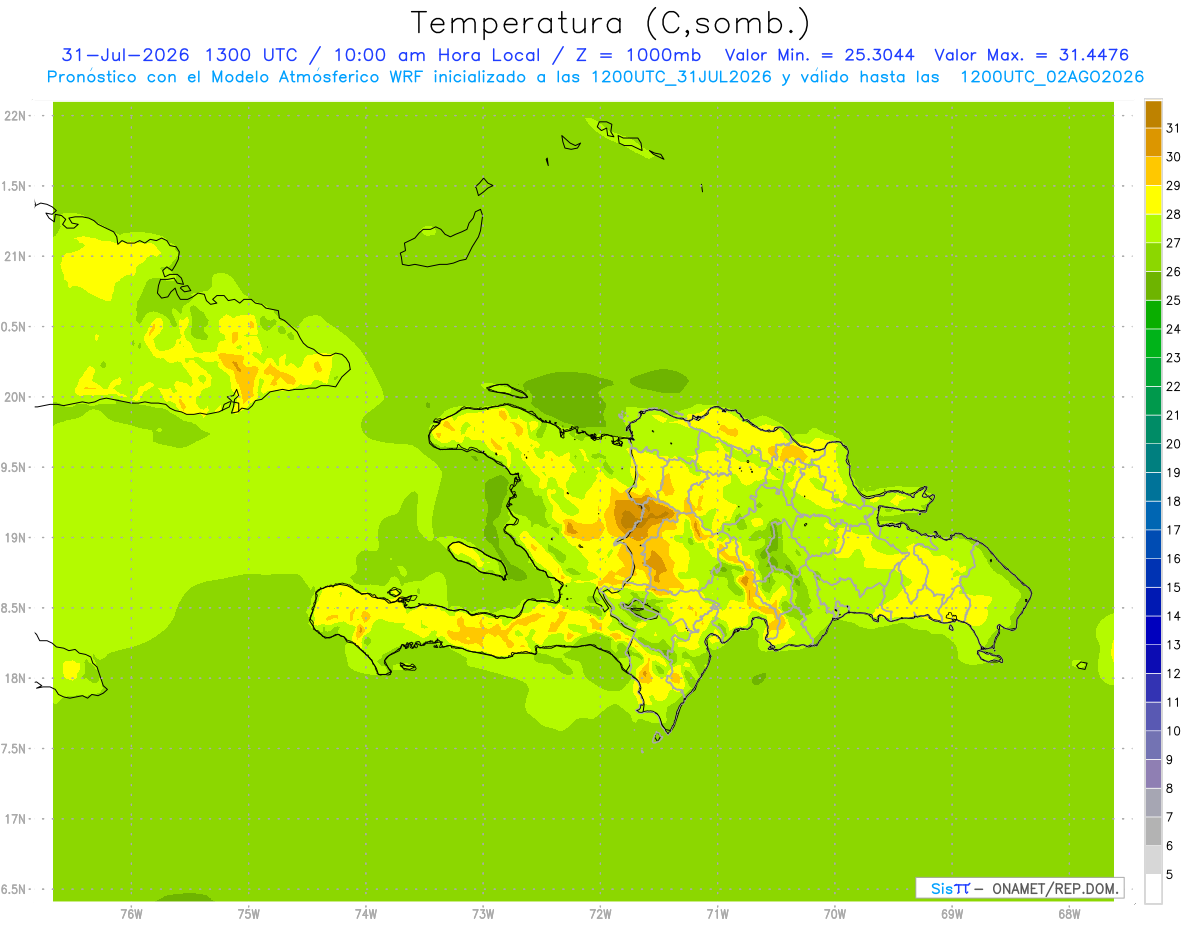The height and width of the screenshot is (927, 1200).
Task: Click the lime color bar segment between 27 and 28
Action: tap(1153, 229)
